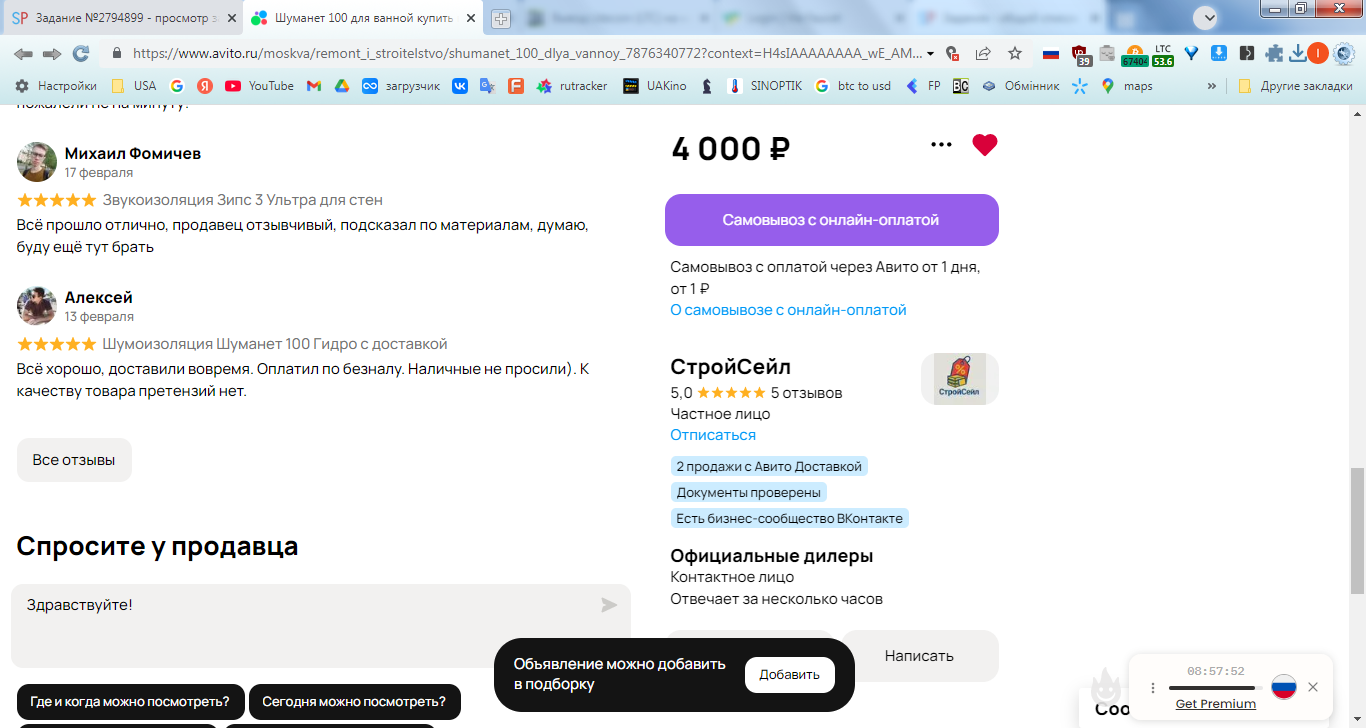The height and width of the screenshot is (728, 1366).
Task: Expand the tab search chevron button
Action: pos(1207,17)
